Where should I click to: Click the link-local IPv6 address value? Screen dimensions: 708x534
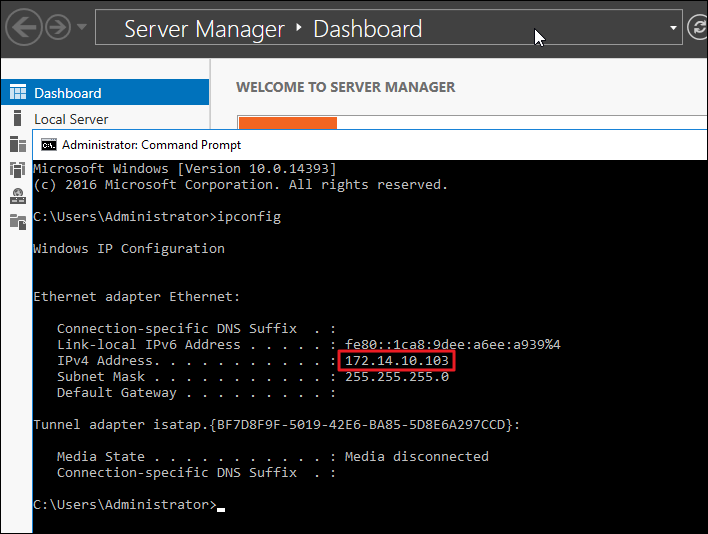452,345
